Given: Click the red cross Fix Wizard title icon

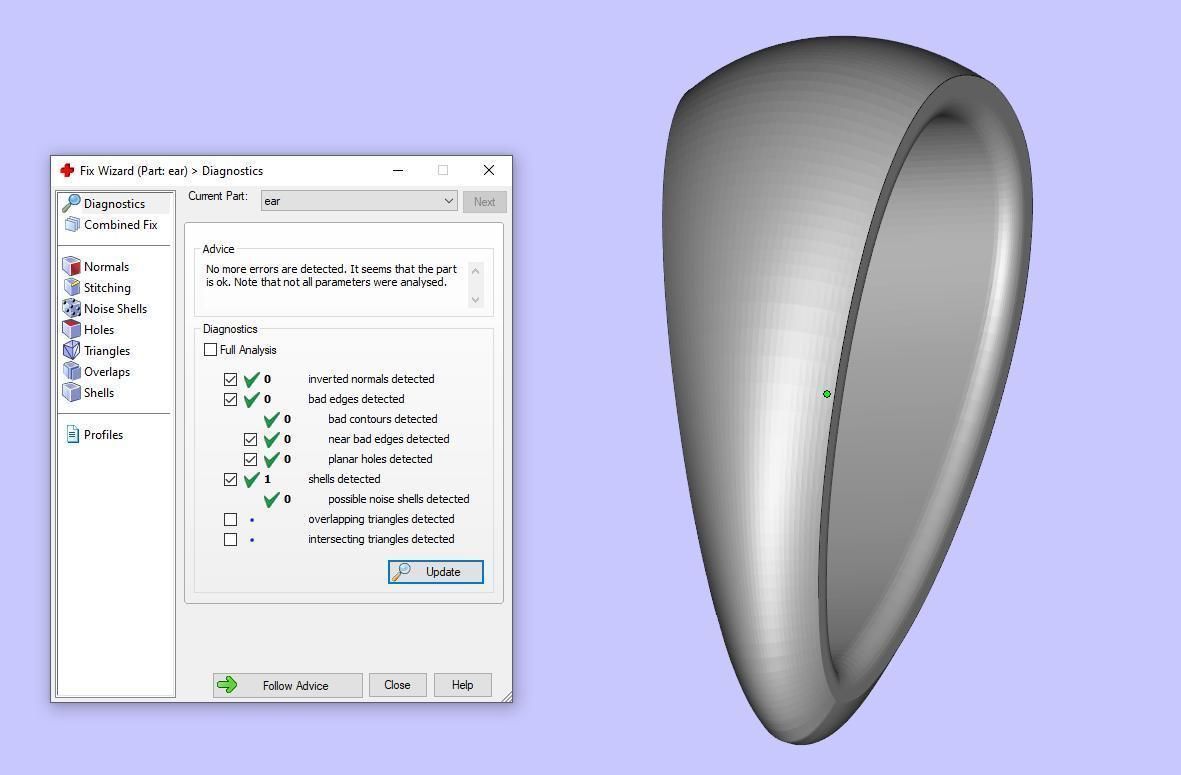Looking at the screenshot, I should [x=67, y=171].
